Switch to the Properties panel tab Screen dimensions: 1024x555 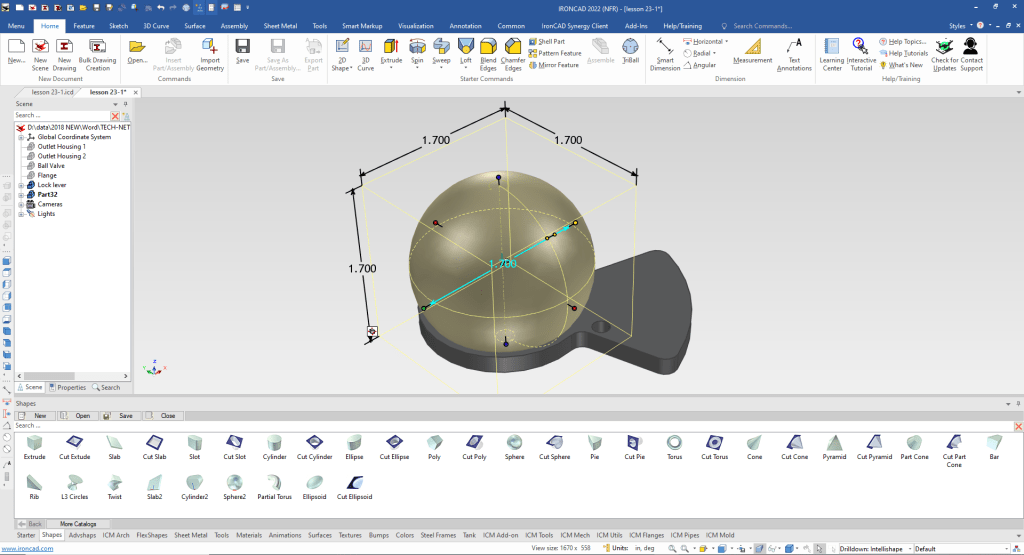pyautogui.click(x=67, y=387)
